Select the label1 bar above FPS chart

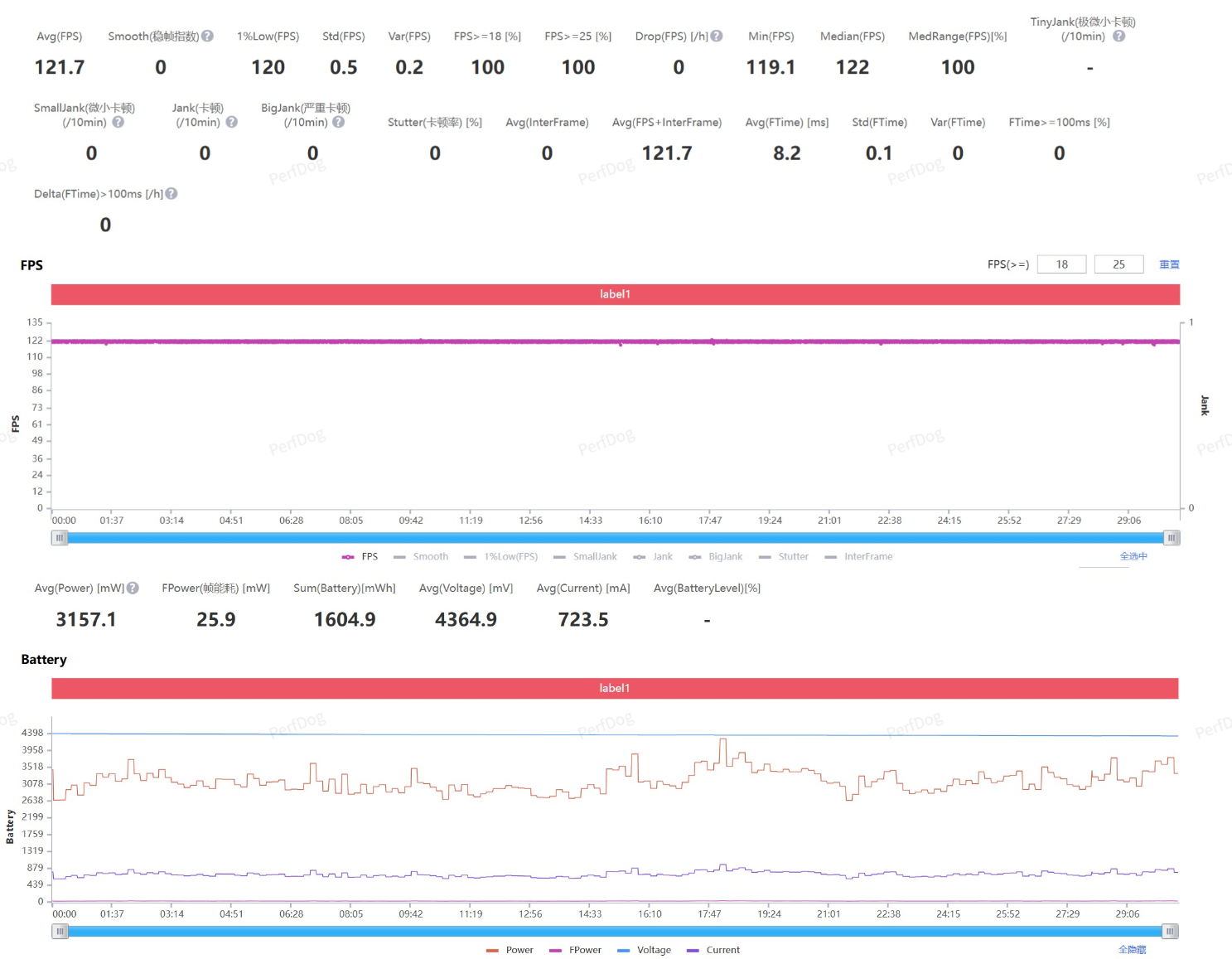tap(615, 294)
